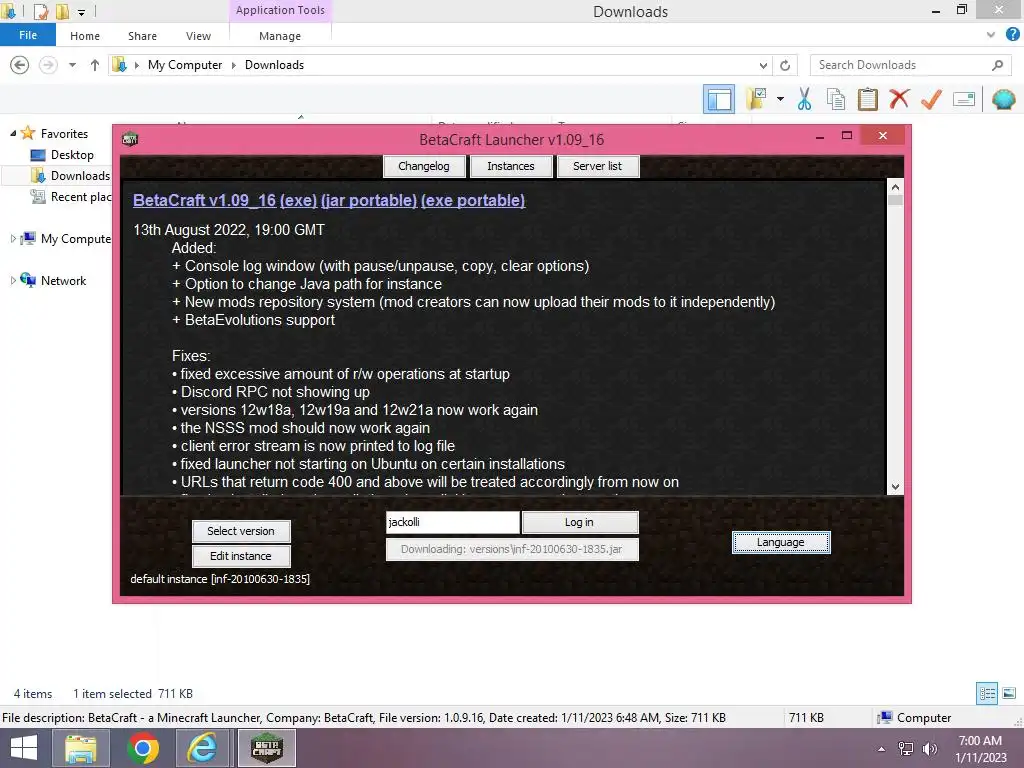
Task: Switch to large icons view icon
Action: (x=1009, y=694)
